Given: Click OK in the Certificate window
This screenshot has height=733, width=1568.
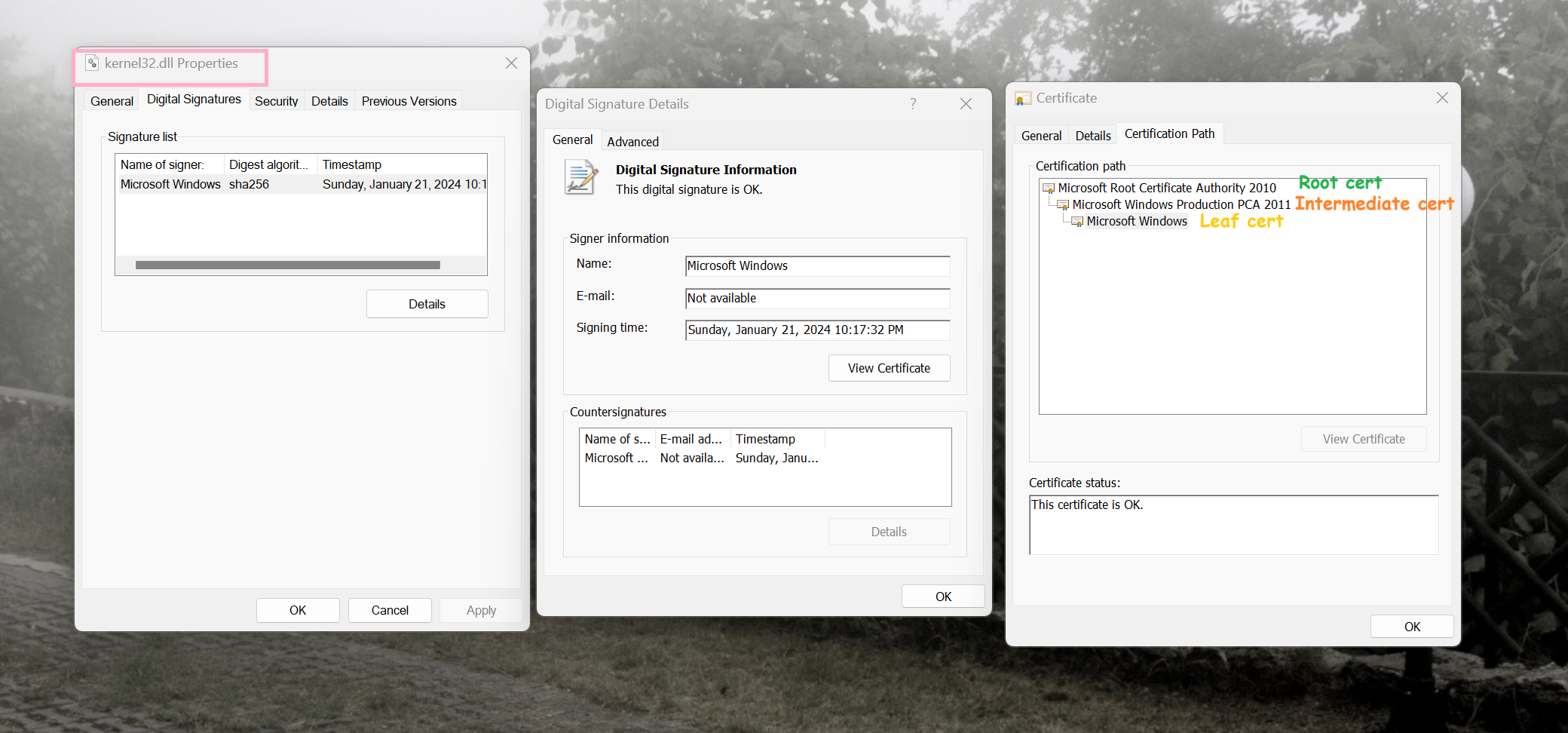Looking at the screenshot, I should click(x=1412, y=627).
